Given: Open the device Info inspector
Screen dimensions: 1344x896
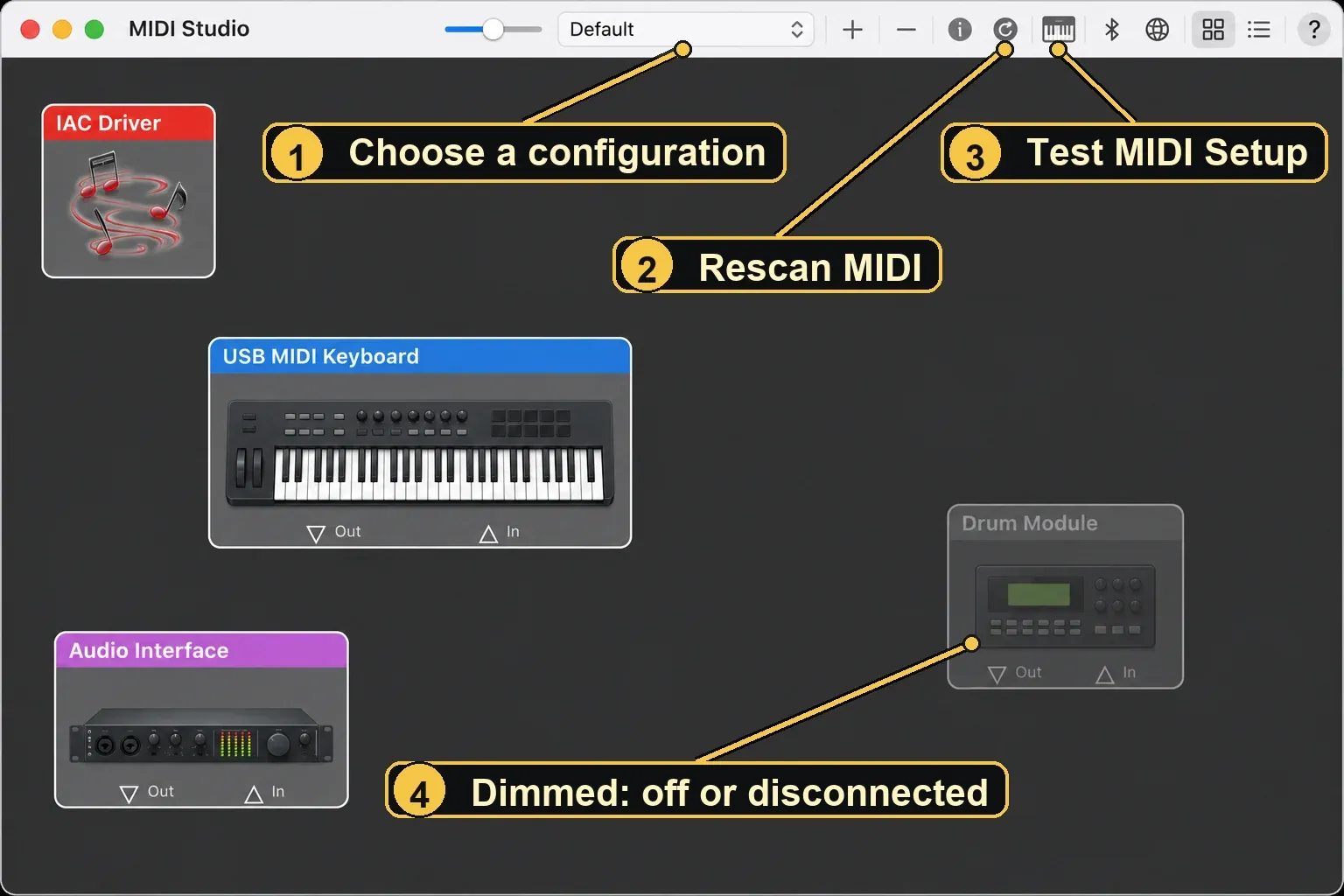Looking at the screenshot, I should click(960, 30).
